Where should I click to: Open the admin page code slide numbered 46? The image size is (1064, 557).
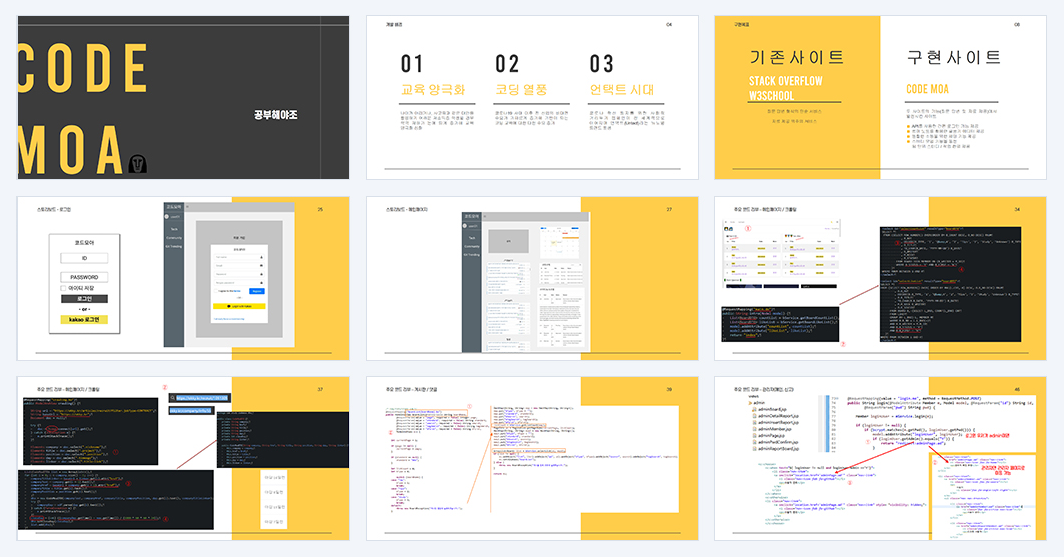pos(880,459)
